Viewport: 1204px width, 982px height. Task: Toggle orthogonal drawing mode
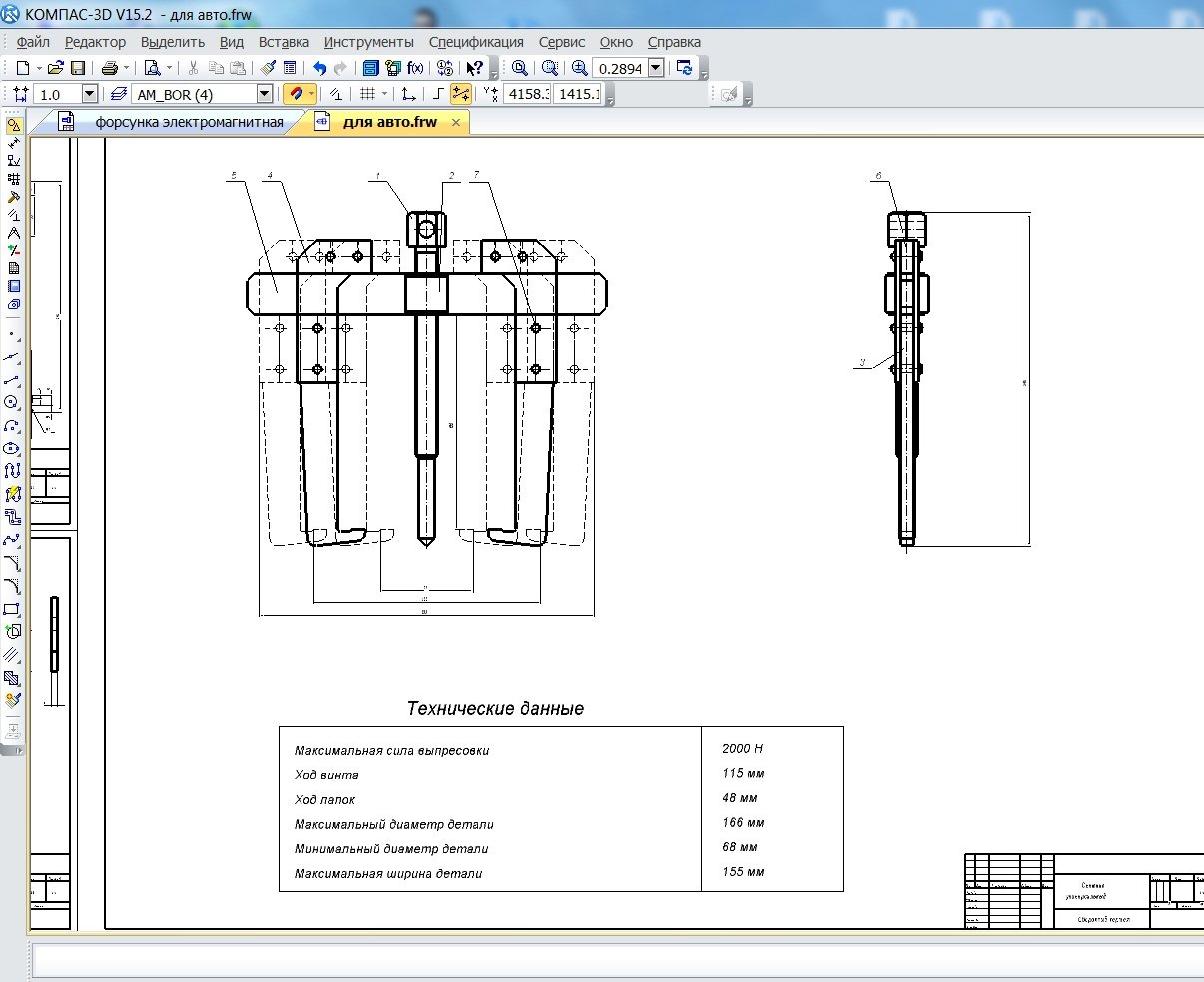coord(439,94)
